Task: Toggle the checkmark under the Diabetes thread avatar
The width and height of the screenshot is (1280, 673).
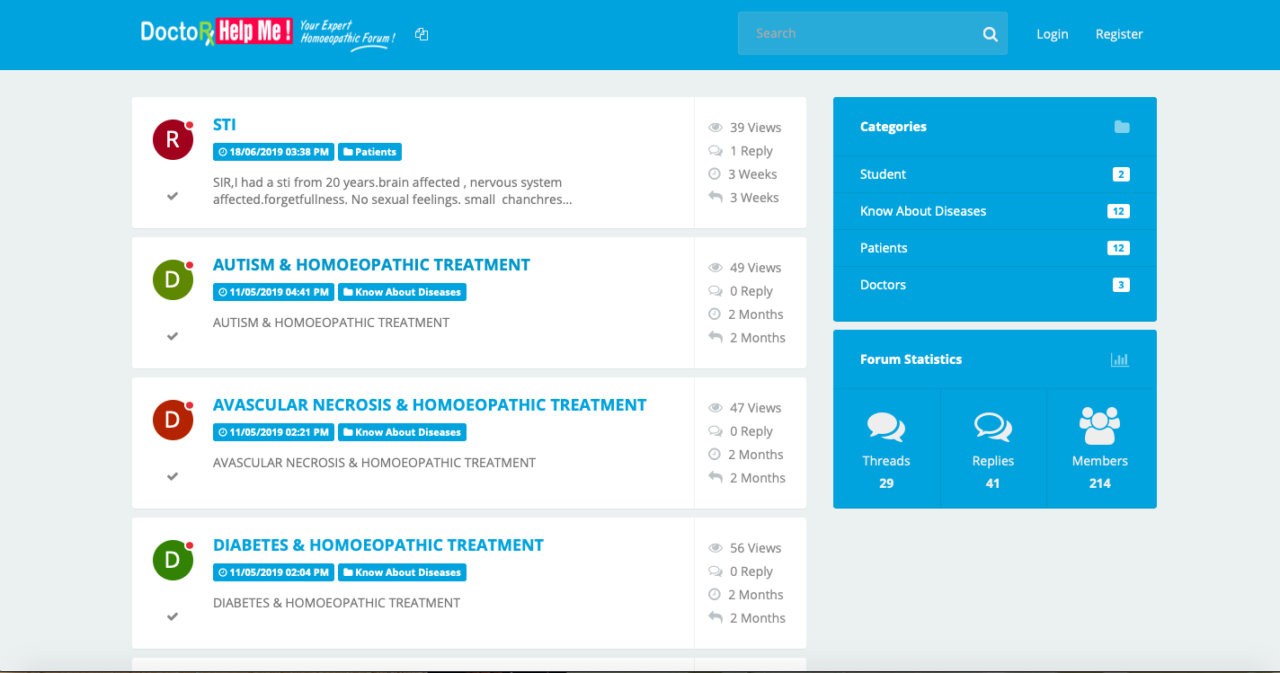Action: tap(172, 616)
